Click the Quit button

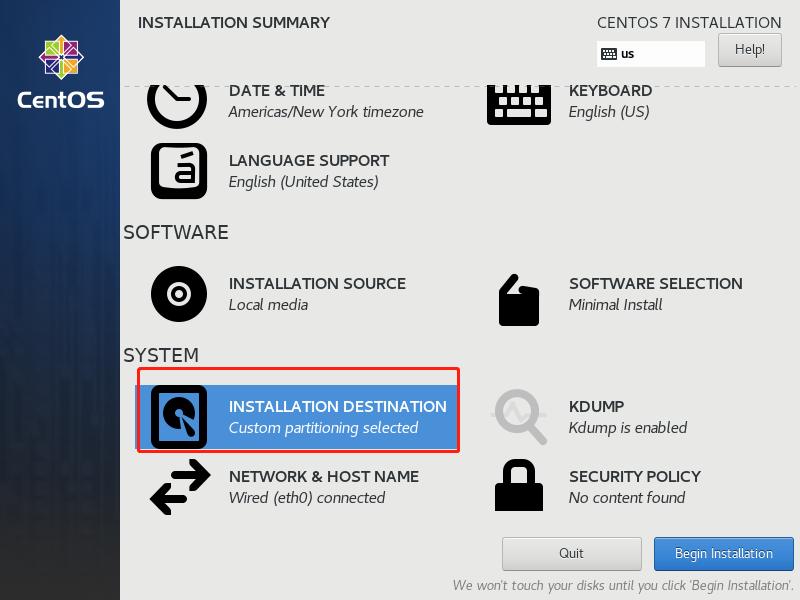pyautogui.click(x=571, y=553)
